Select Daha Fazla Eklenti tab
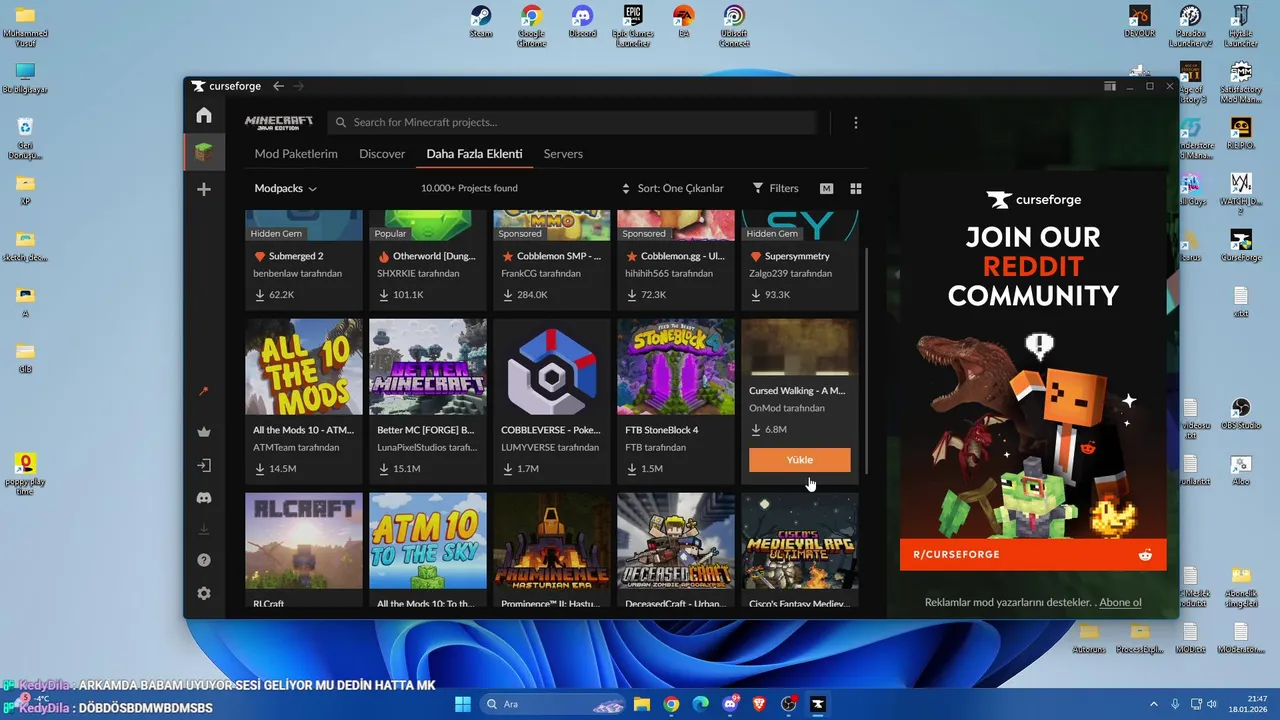Screen dimensions: 1280x720 coord(474,154)
